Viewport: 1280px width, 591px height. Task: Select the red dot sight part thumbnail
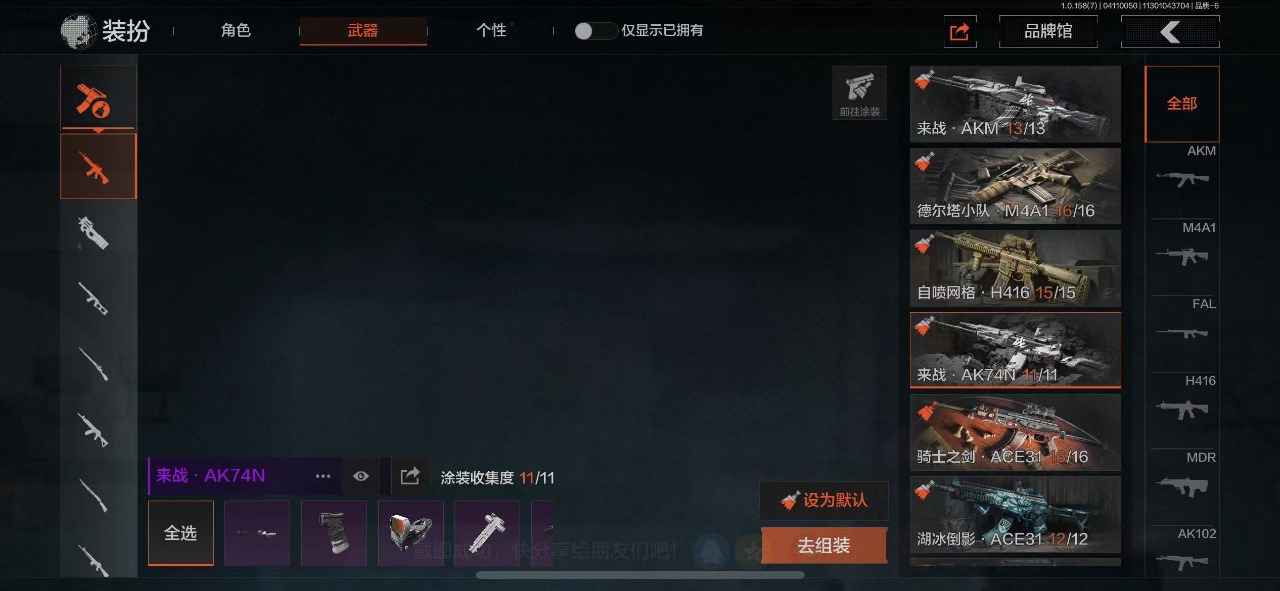click(411, 533)
